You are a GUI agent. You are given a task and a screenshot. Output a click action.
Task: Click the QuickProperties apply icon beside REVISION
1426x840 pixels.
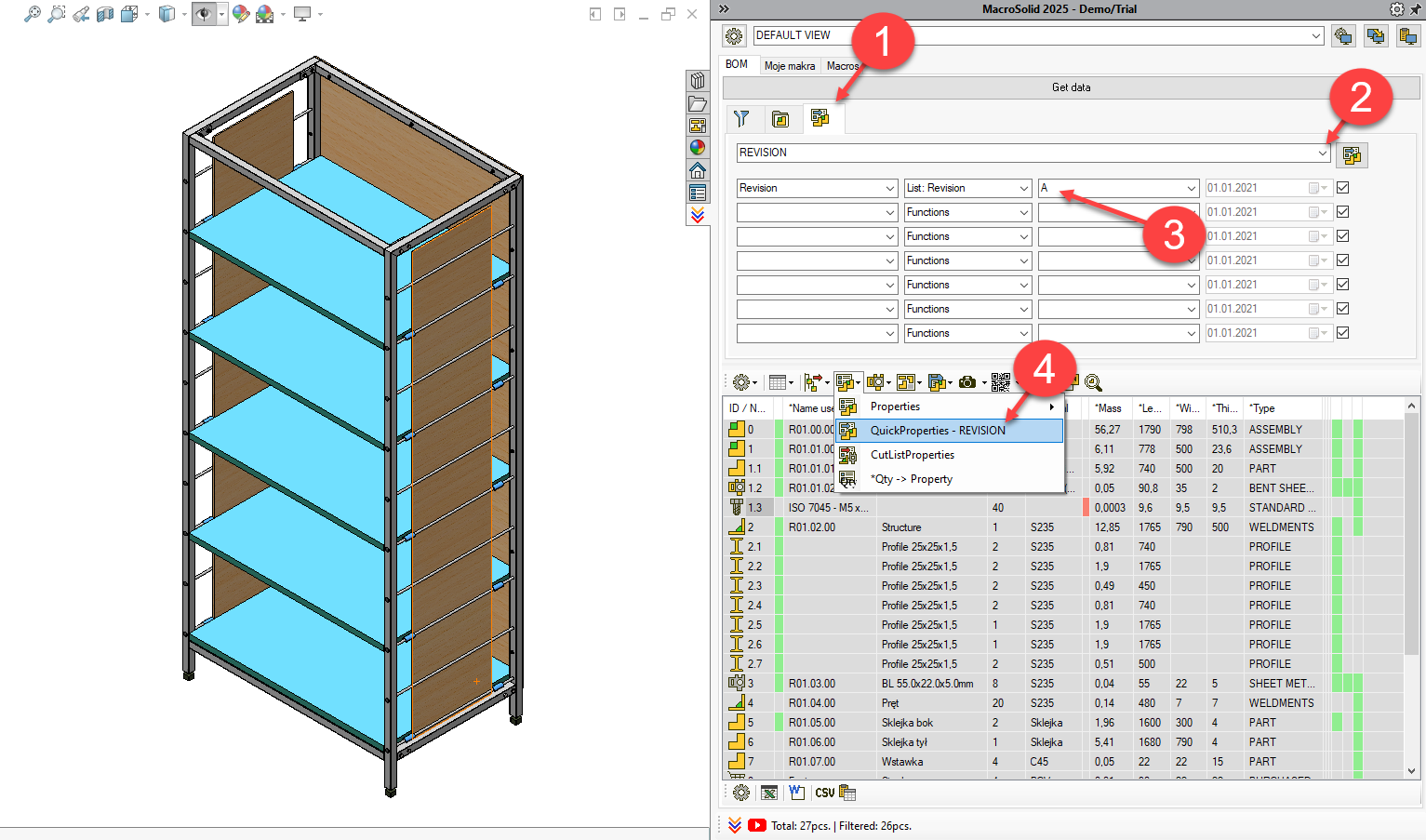[1352, 155]
